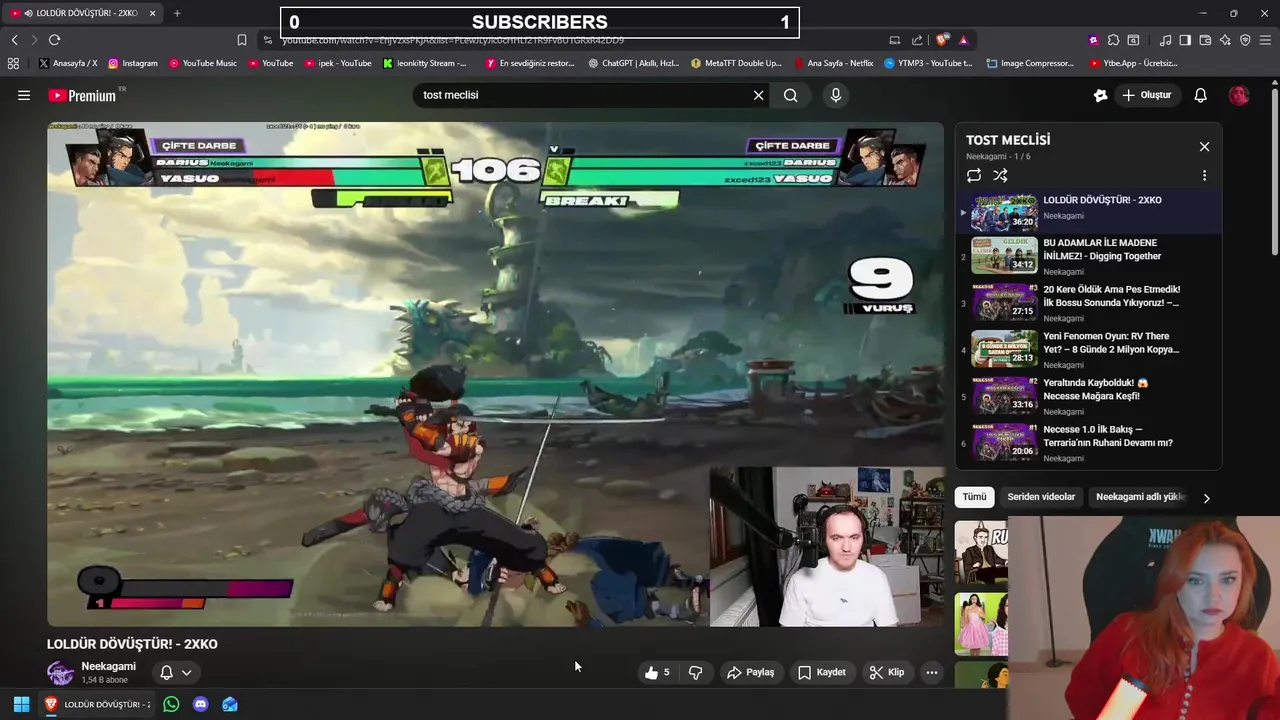Viewport: 1280px width, 720px height.
Task: Open the YouTube hamburger guide menu
Action: [23, 95]
